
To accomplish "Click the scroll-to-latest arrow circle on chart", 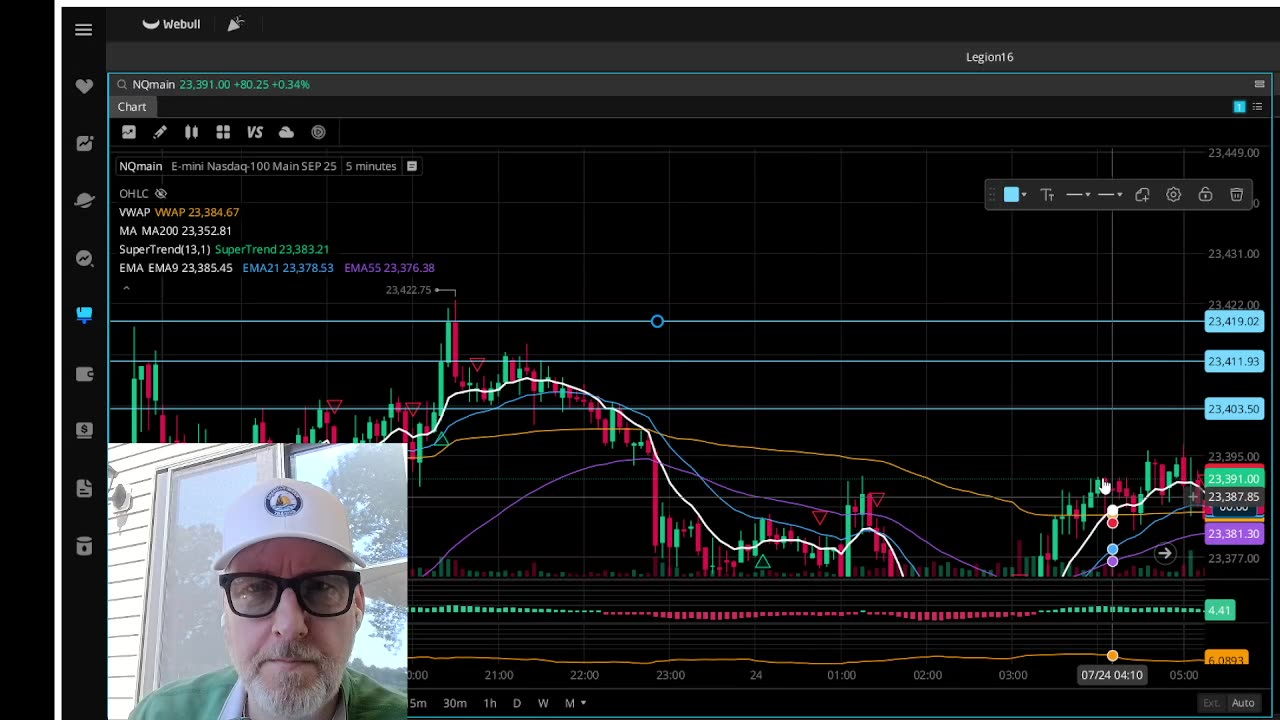I will (1165, 553).
